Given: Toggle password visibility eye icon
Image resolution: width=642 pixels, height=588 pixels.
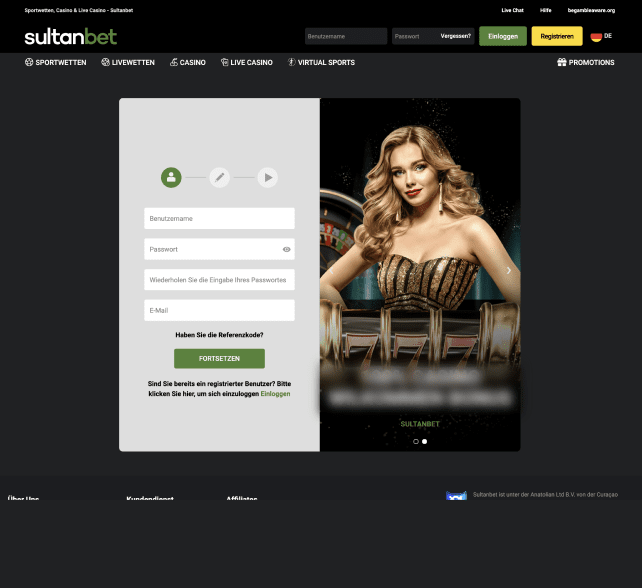Looking at the screenshot, I should click(x=286, y=249).
